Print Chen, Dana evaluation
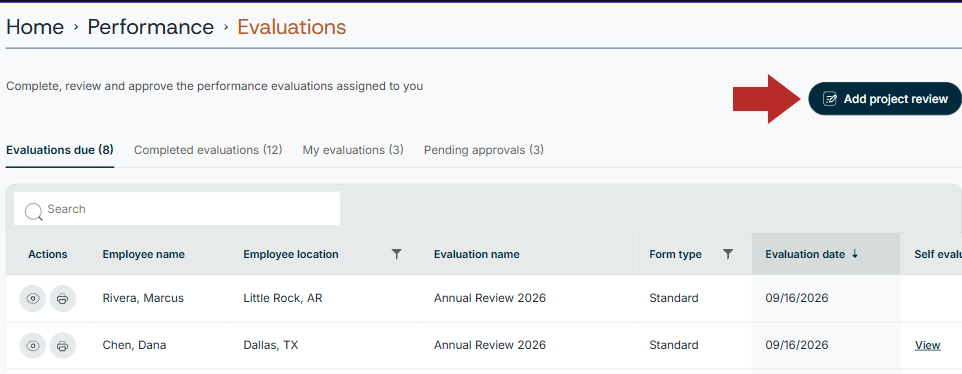Screen dimensions: 962x374 (63, 346)
